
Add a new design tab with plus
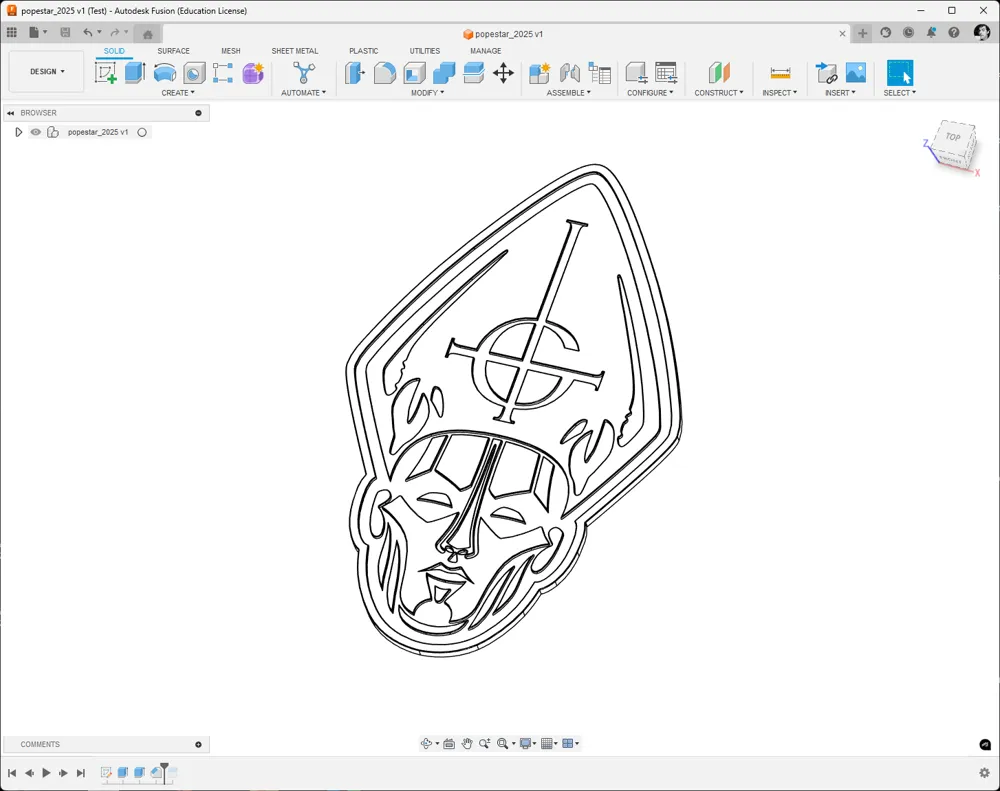click(x=862, y=33)
